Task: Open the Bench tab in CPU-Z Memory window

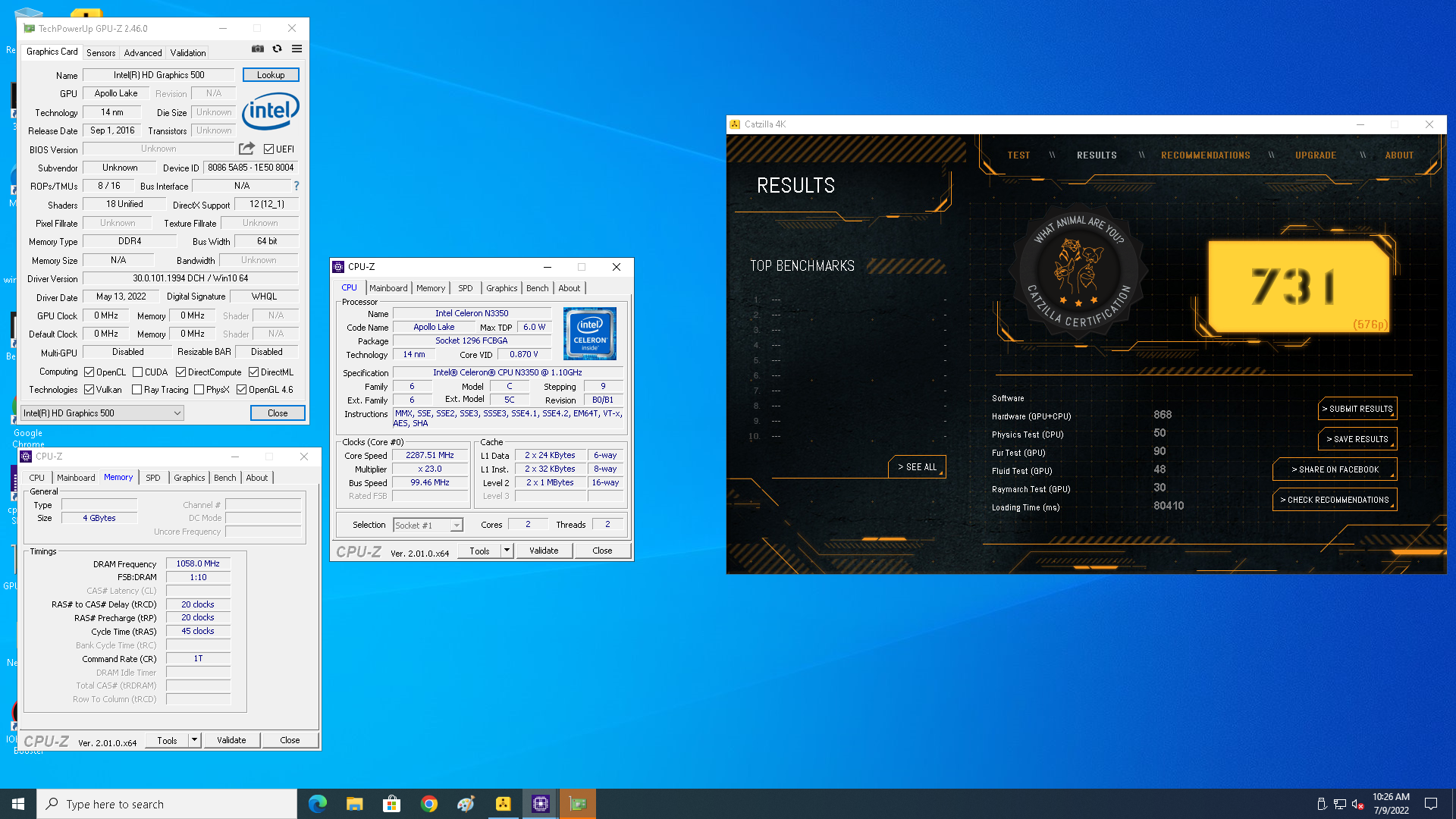Action: click(x=224, y=478)
